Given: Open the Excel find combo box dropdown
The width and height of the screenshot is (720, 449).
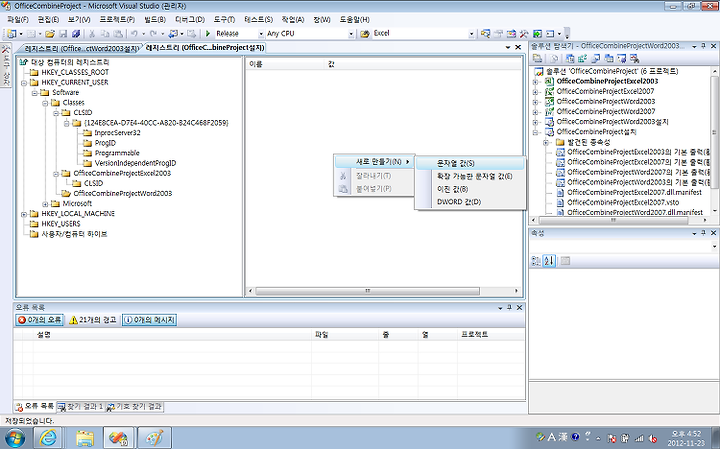Looking at the screenshot, I should coord(472,34).
